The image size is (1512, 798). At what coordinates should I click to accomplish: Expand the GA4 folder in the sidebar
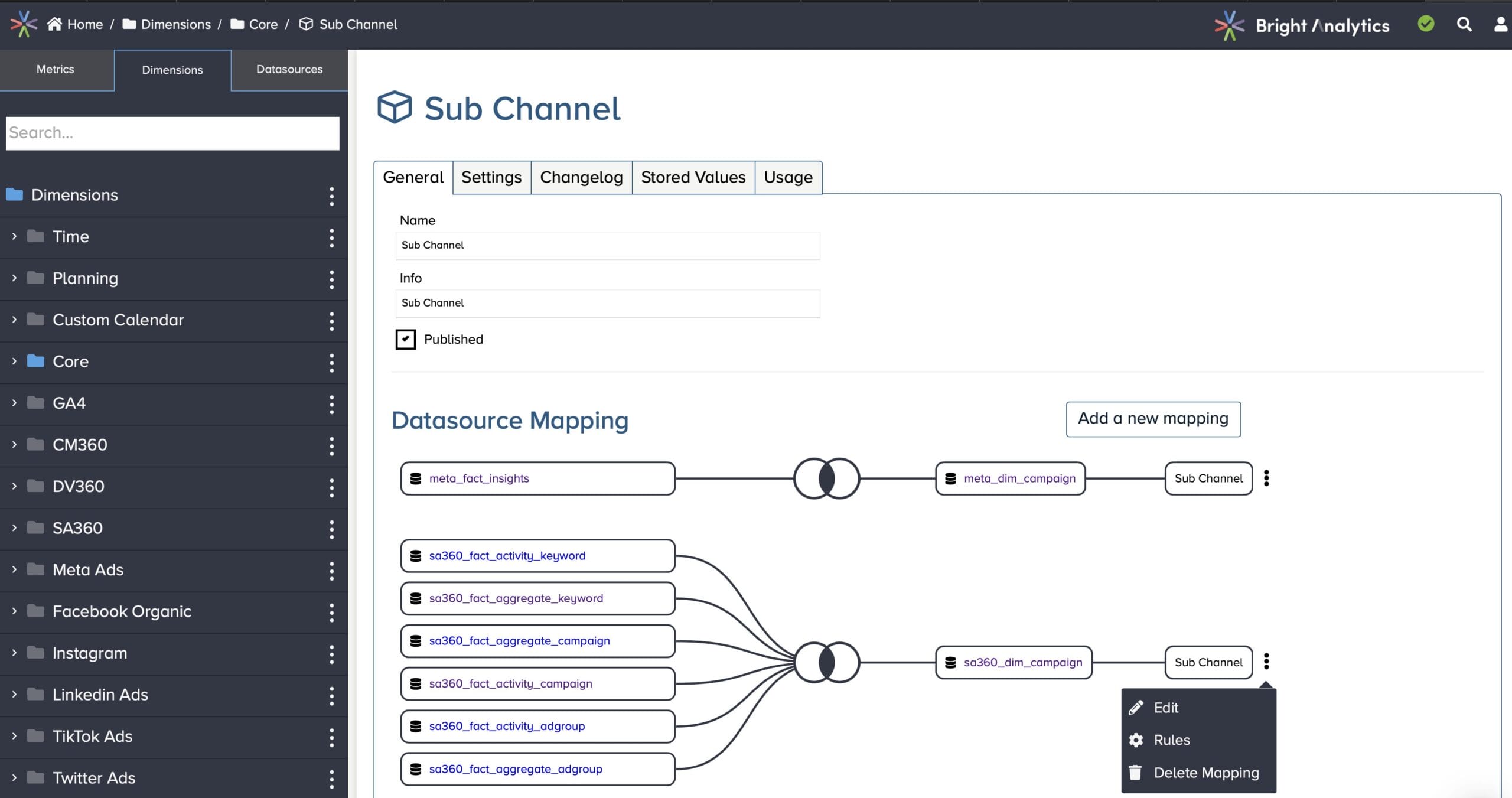tap(14, 403)
